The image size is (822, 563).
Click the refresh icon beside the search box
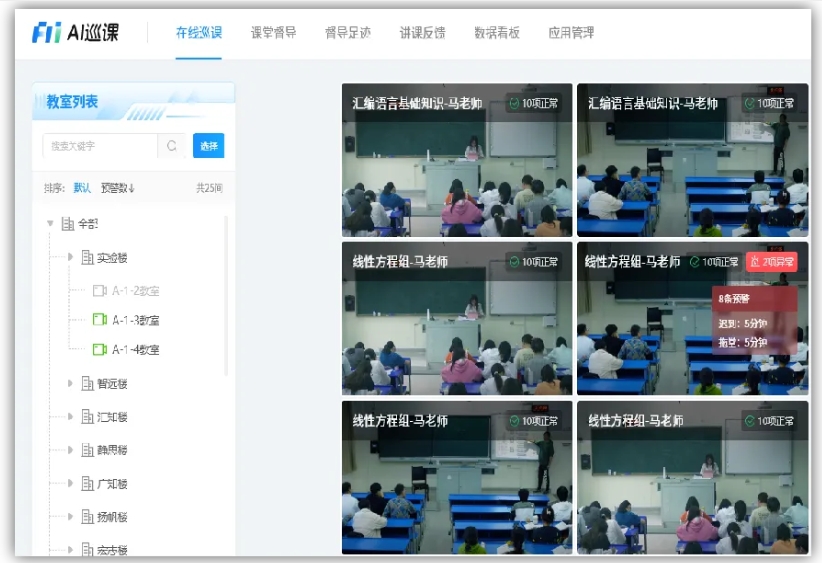click(x=171, y=146)
